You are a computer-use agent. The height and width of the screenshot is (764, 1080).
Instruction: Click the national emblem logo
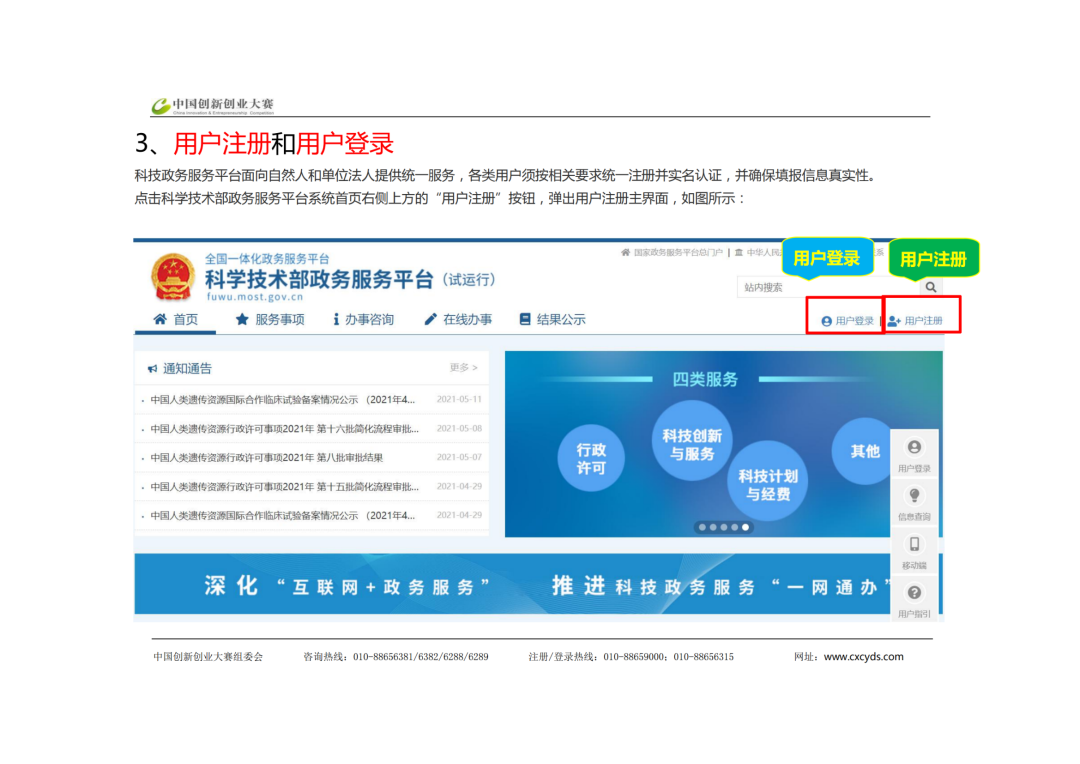(174, 278)
